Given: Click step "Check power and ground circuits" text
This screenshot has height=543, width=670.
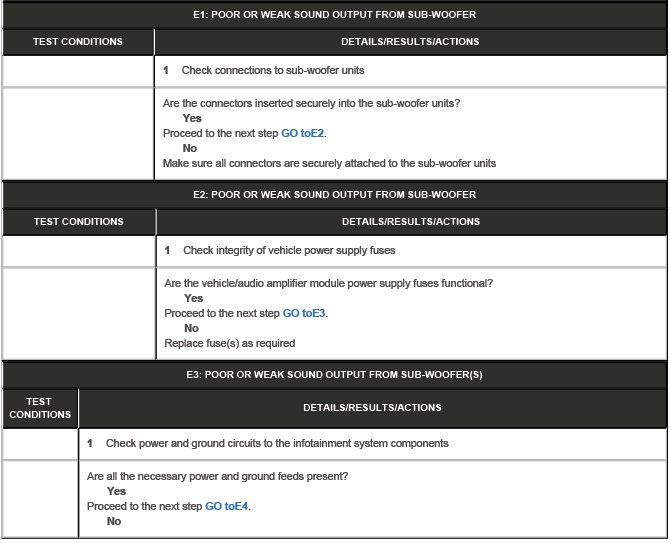Looking at the screenshot, I should point(277,443).
